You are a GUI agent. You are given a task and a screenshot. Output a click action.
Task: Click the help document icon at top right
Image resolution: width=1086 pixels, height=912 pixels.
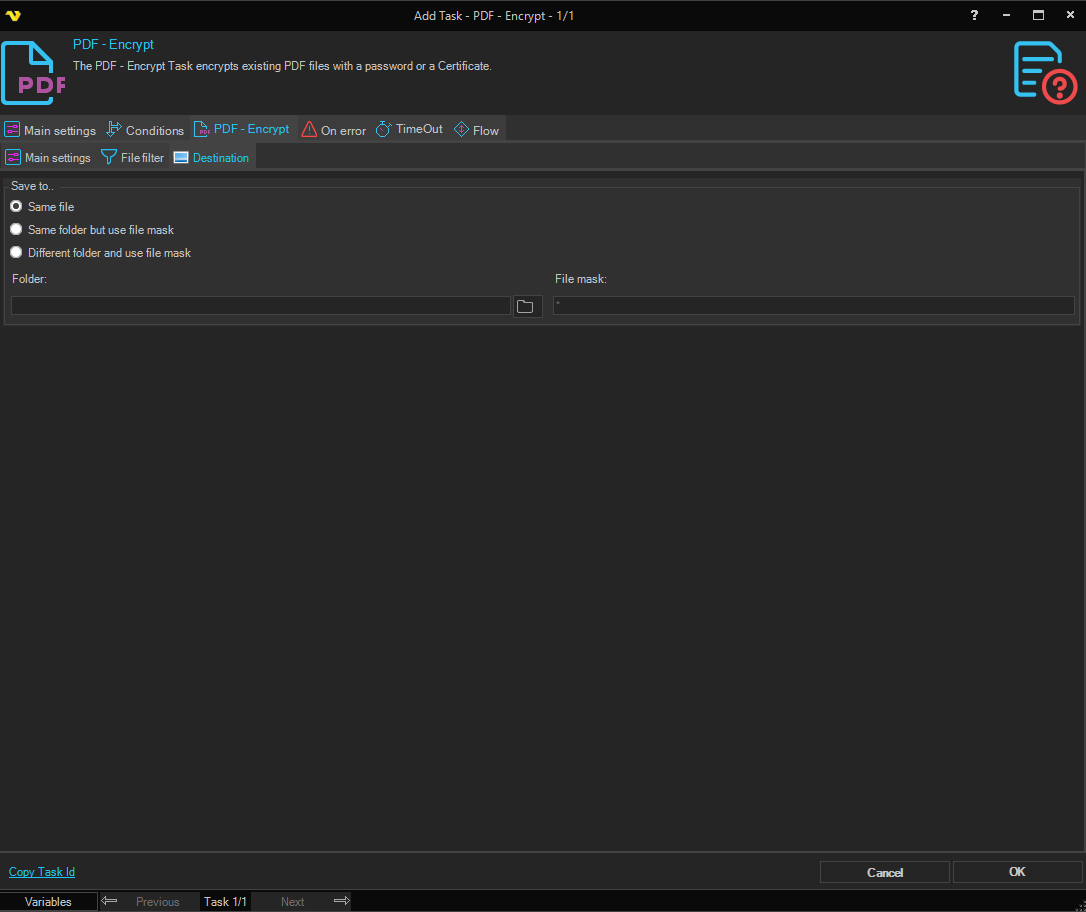tap(1045, 71)
